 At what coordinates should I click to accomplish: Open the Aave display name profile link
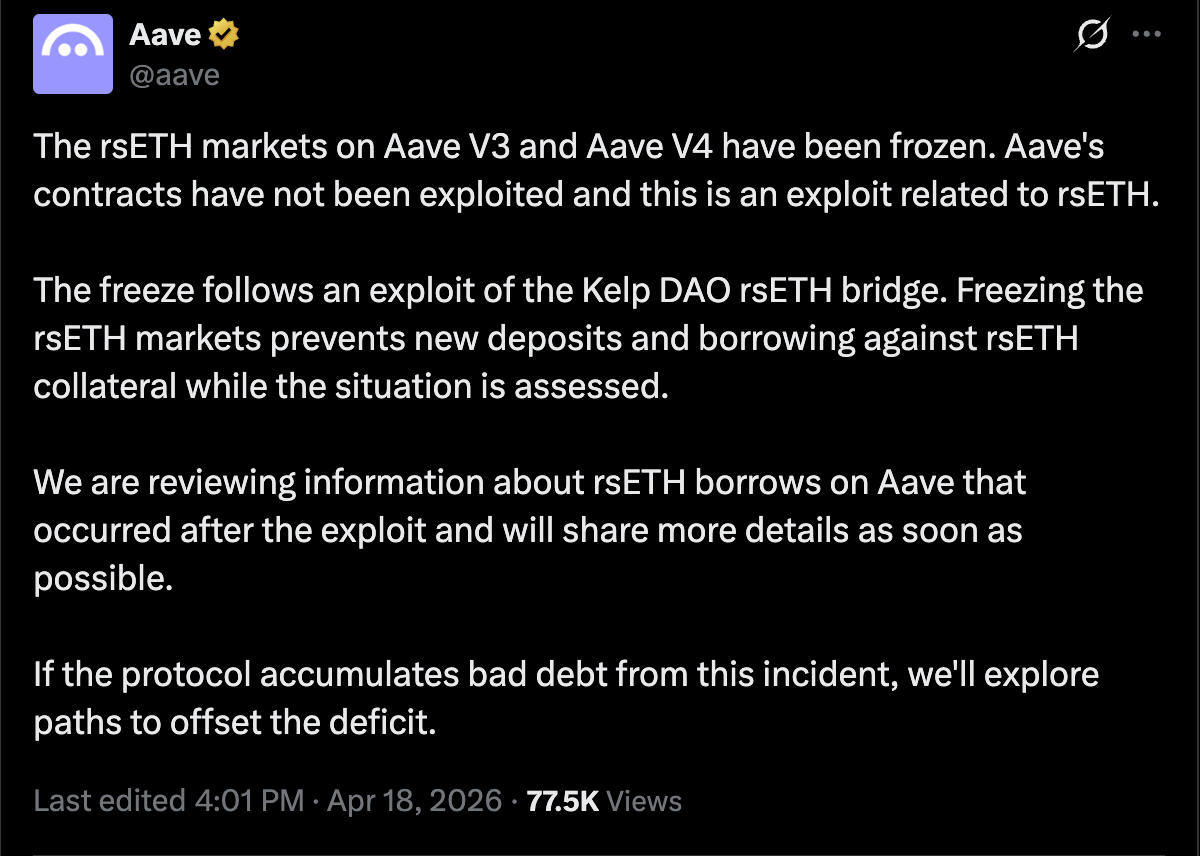pos(165,36)
